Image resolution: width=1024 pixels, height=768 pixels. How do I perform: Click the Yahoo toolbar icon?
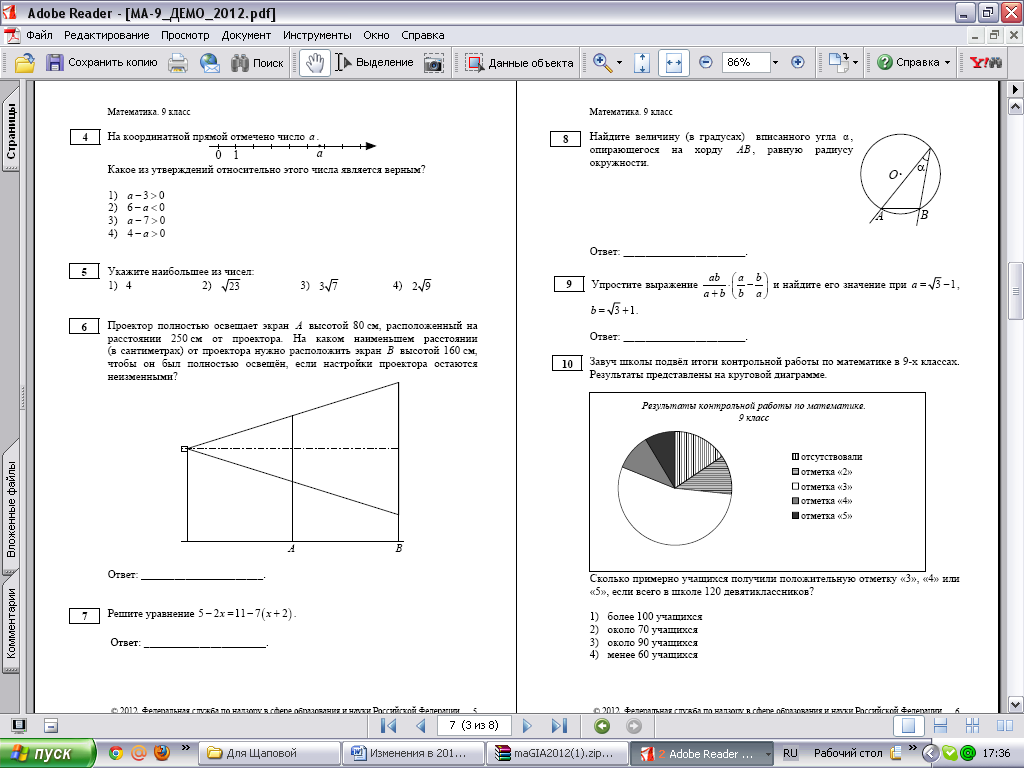[x=985, y=63]
